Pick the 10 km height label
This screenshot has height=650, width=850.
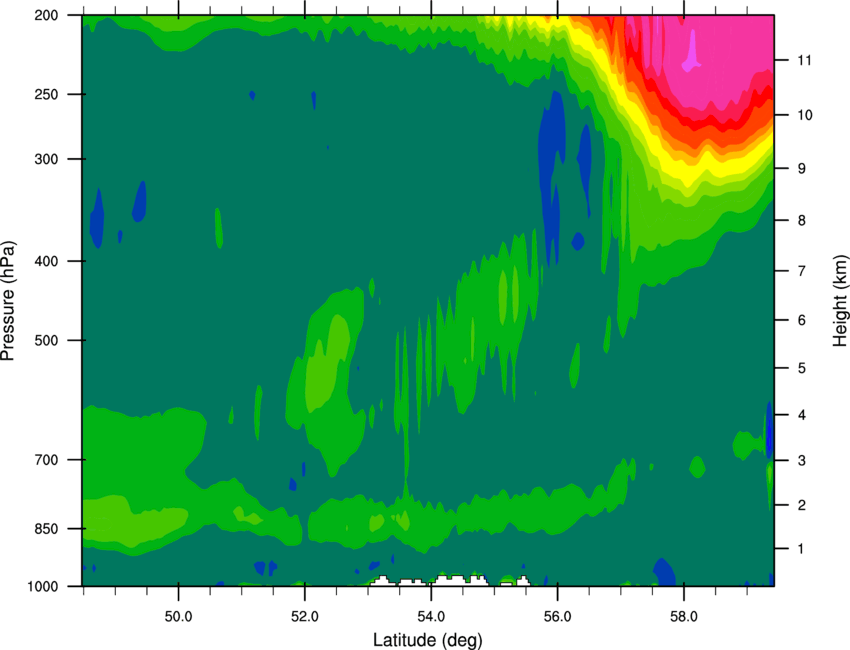(804, 115)
